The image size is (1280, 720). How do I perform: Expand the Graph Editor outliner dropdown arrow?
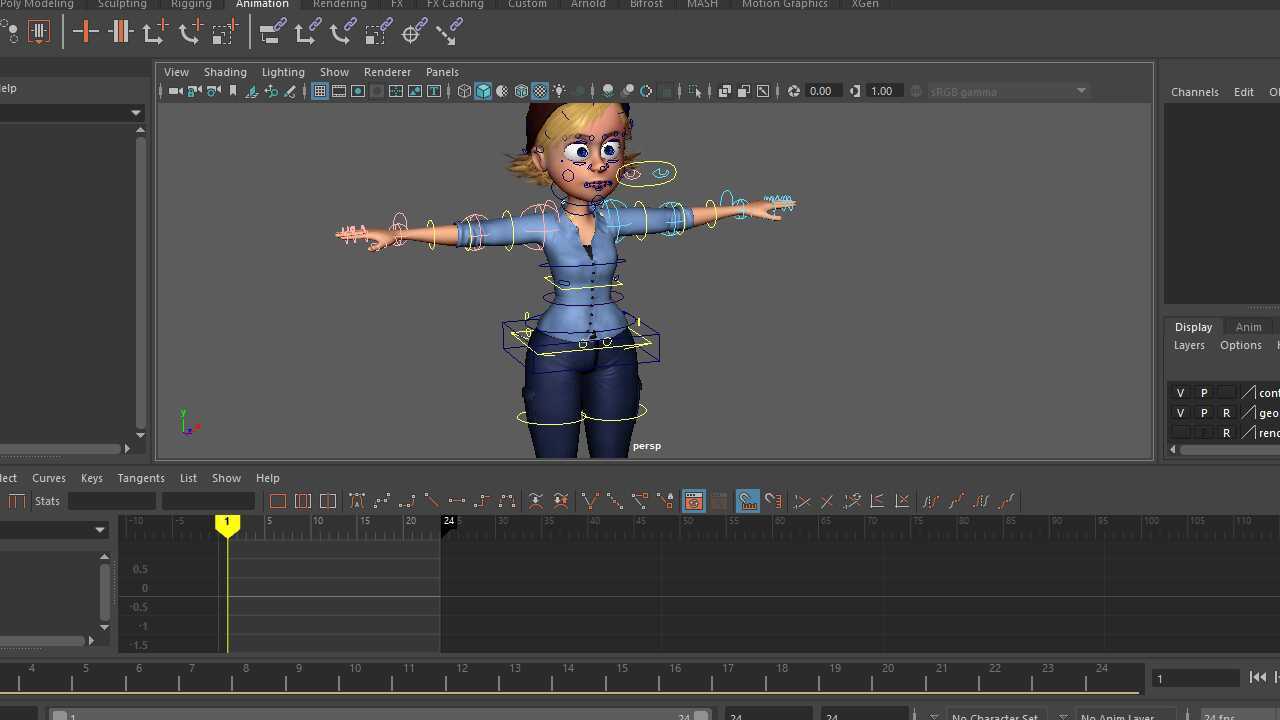pyautogui.click(x=100, y=530)
